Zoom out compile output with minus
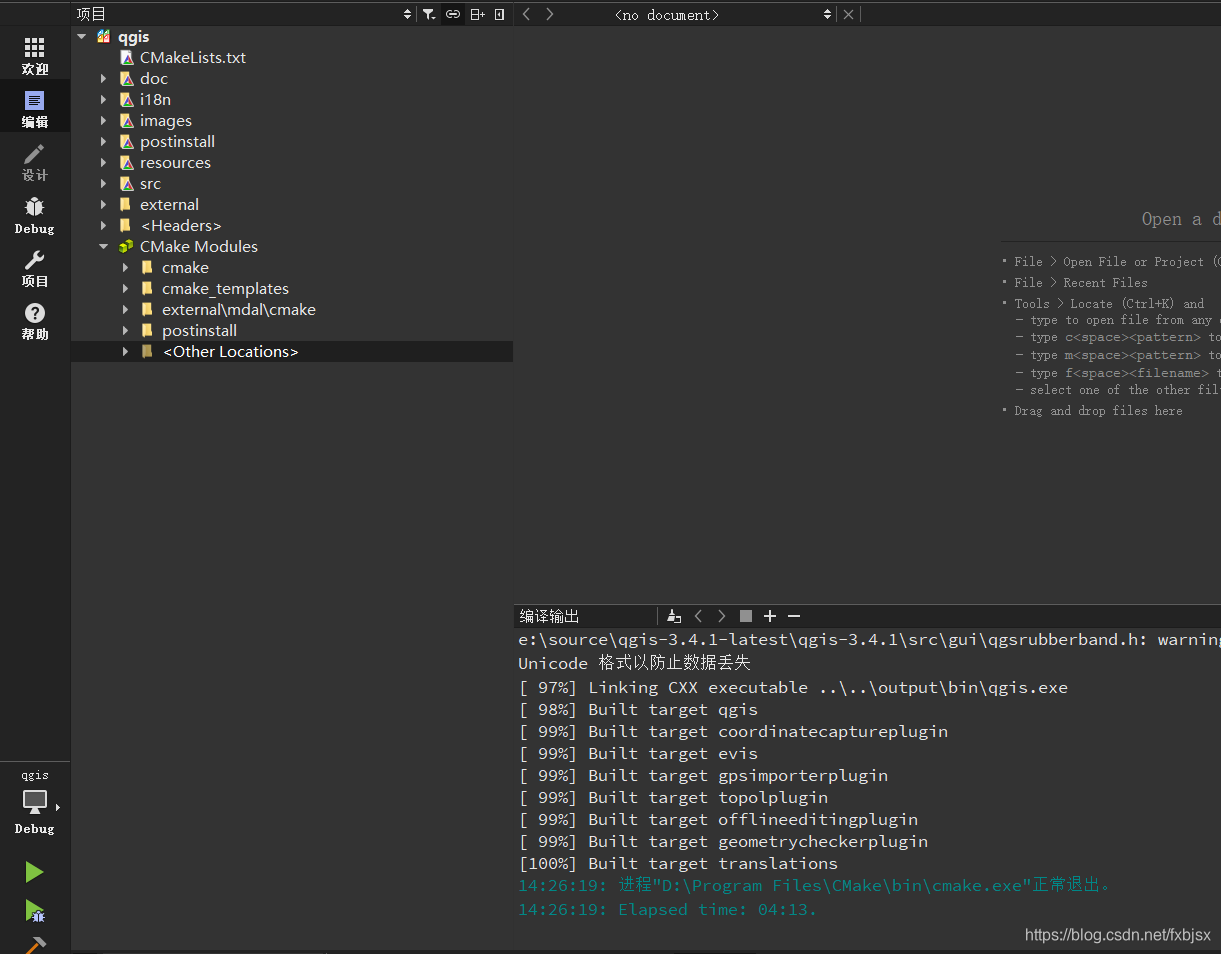Screen dimensions: 1221x954 794,616
